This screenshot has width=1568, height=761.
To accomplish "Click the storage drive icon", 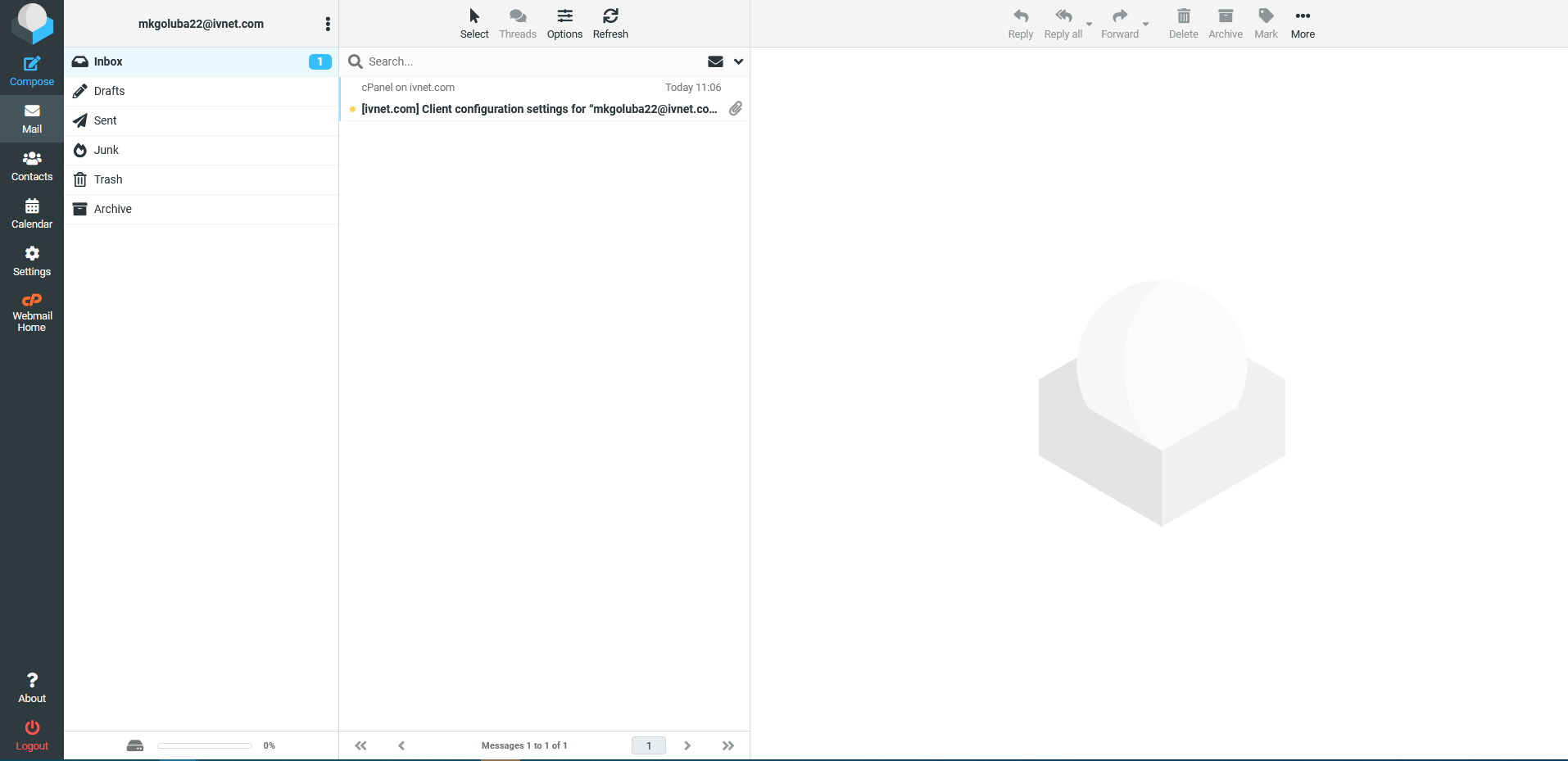I will point(135,745).
